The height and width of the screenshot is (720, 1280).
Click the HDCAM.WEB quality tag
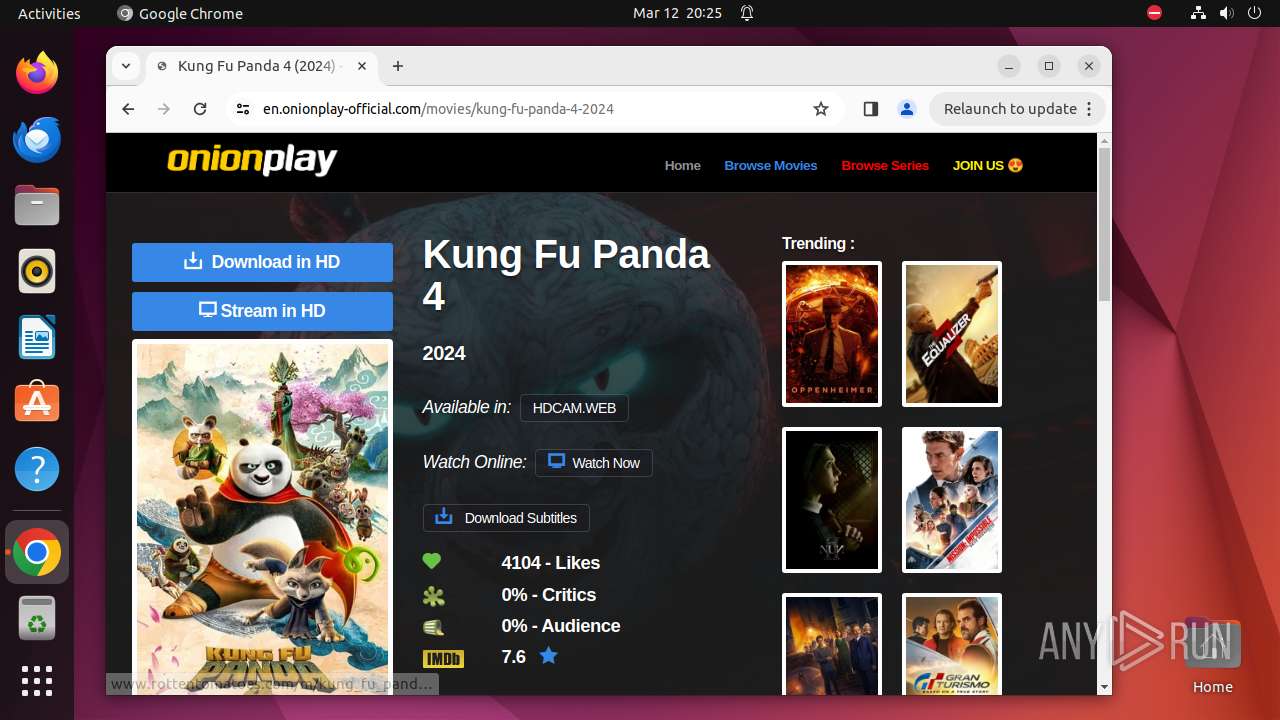[x=574, y=408]
